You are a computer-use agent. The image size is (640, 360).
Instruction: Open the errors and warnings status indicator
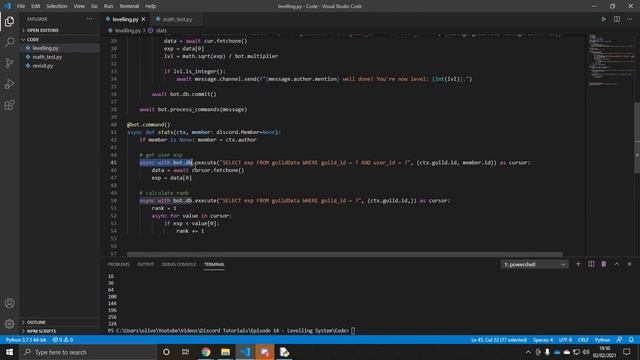tap(62, 340)
